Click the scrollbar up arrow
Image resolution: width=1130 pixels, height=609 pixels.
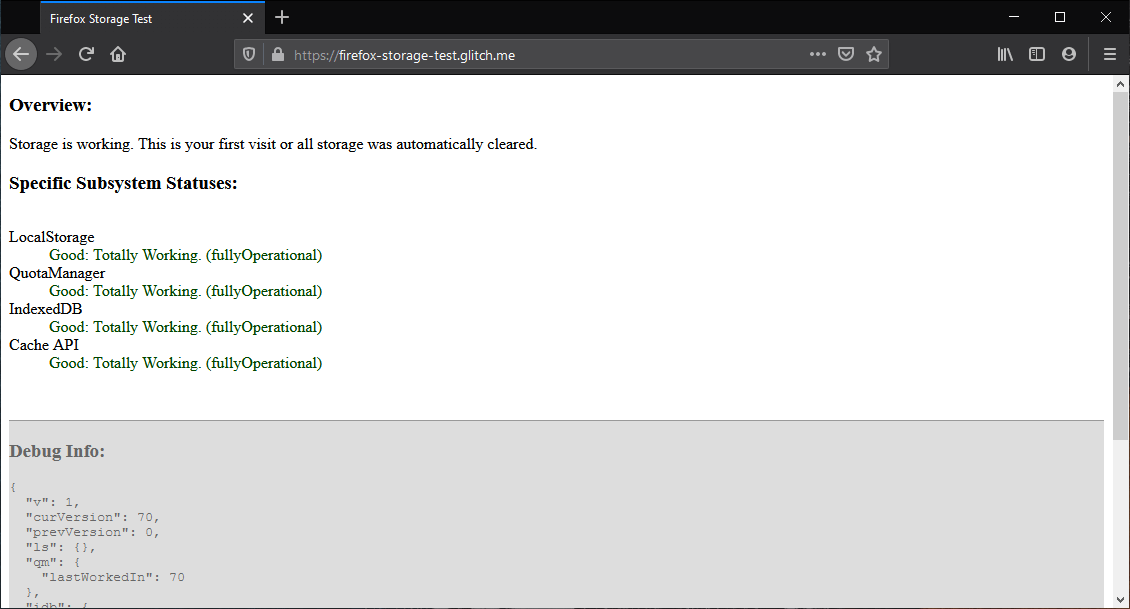(1121, 85)
